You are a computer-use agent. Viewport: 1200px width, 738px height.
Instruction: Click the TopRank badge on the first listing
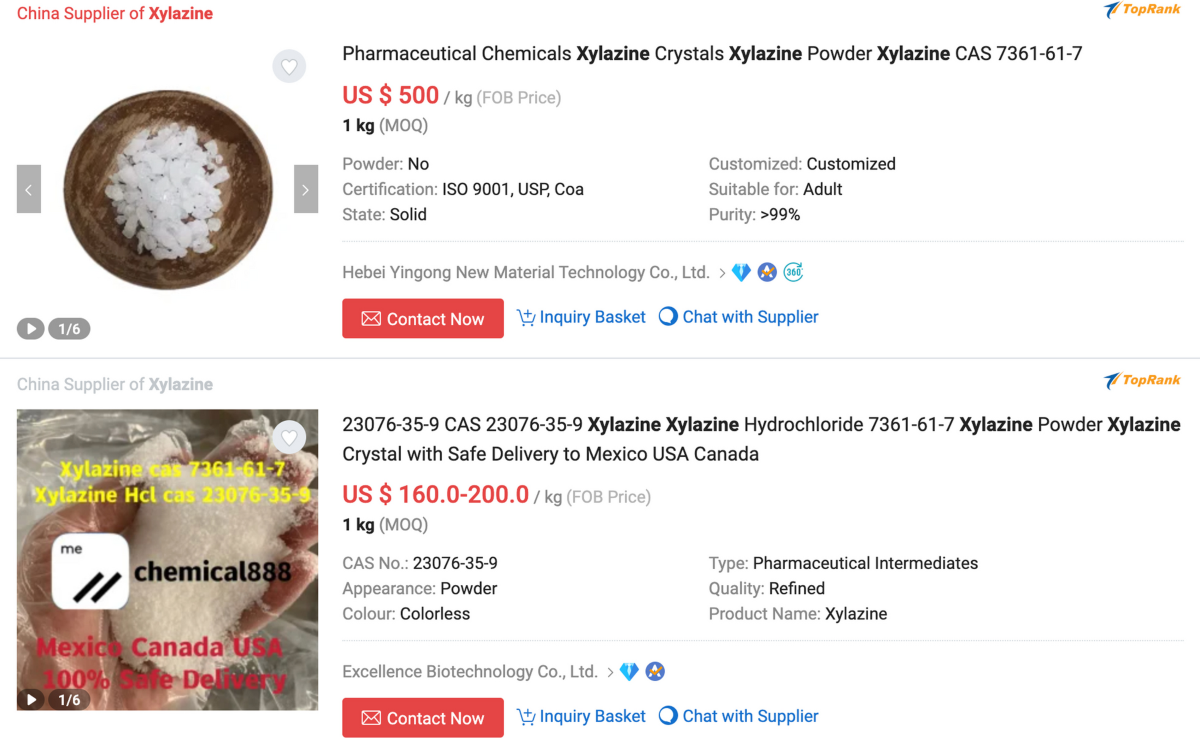(1142, 10)
